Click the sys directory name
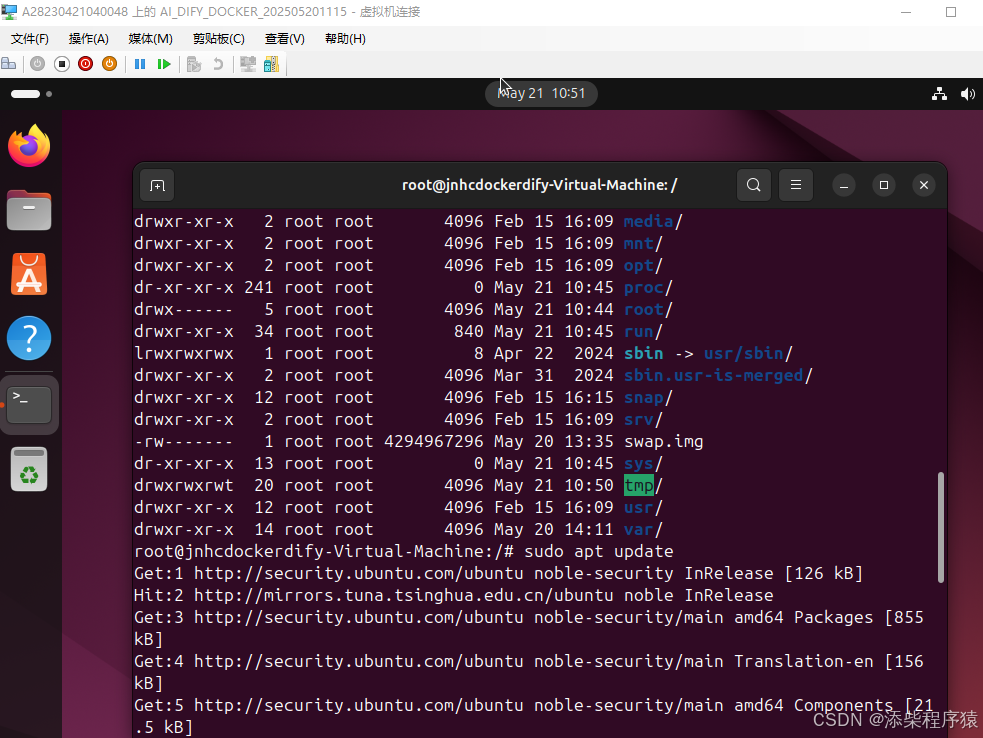Screen dimensions: 983x738 [638, 463]
